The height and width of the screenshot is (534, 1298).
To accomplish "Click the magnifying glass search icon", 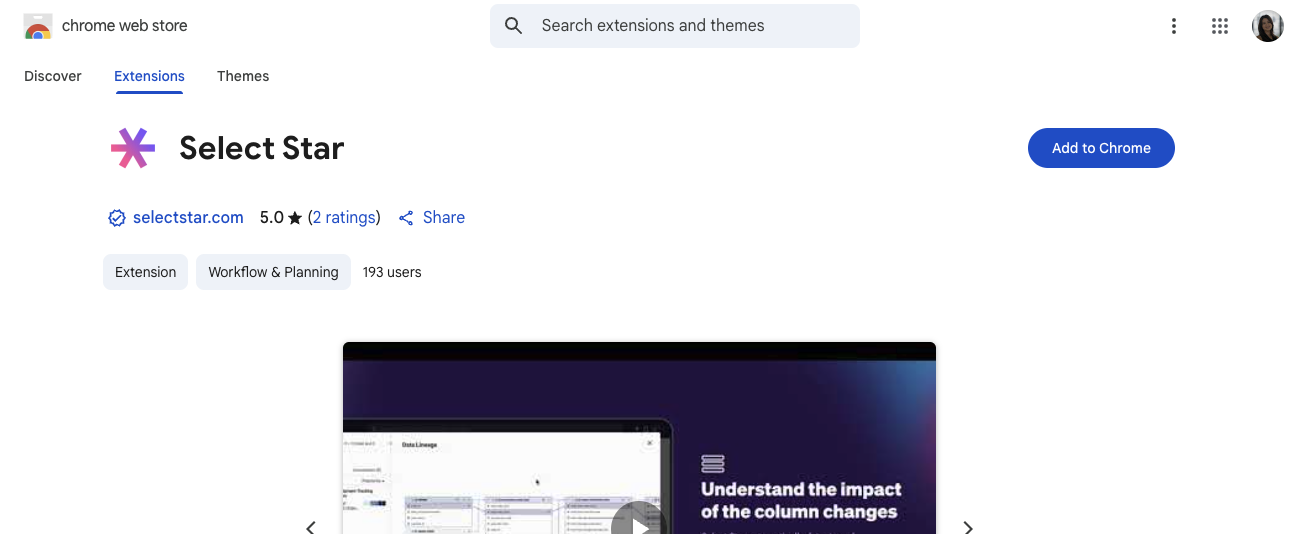I will click(514, 26).
